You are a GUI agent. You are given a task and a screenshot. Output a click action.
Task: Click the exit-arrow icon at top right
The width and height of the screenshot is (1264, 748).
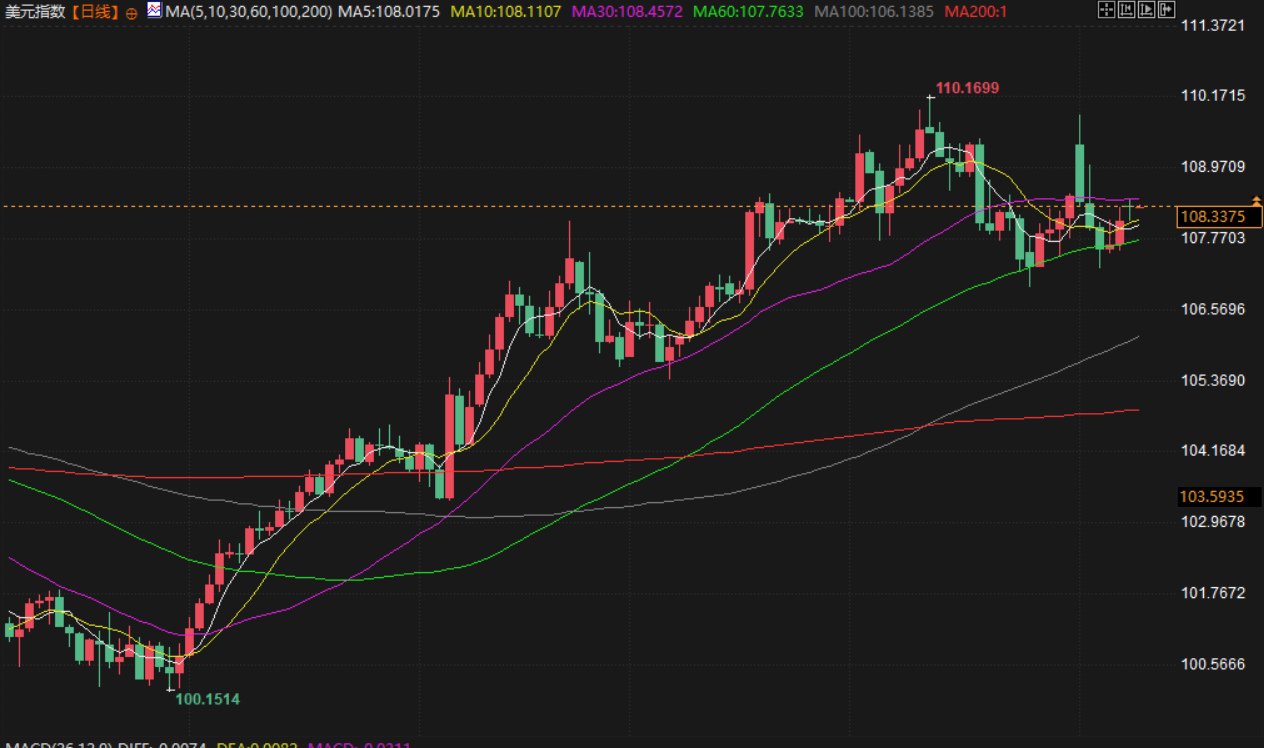(x=1167, y=10)
